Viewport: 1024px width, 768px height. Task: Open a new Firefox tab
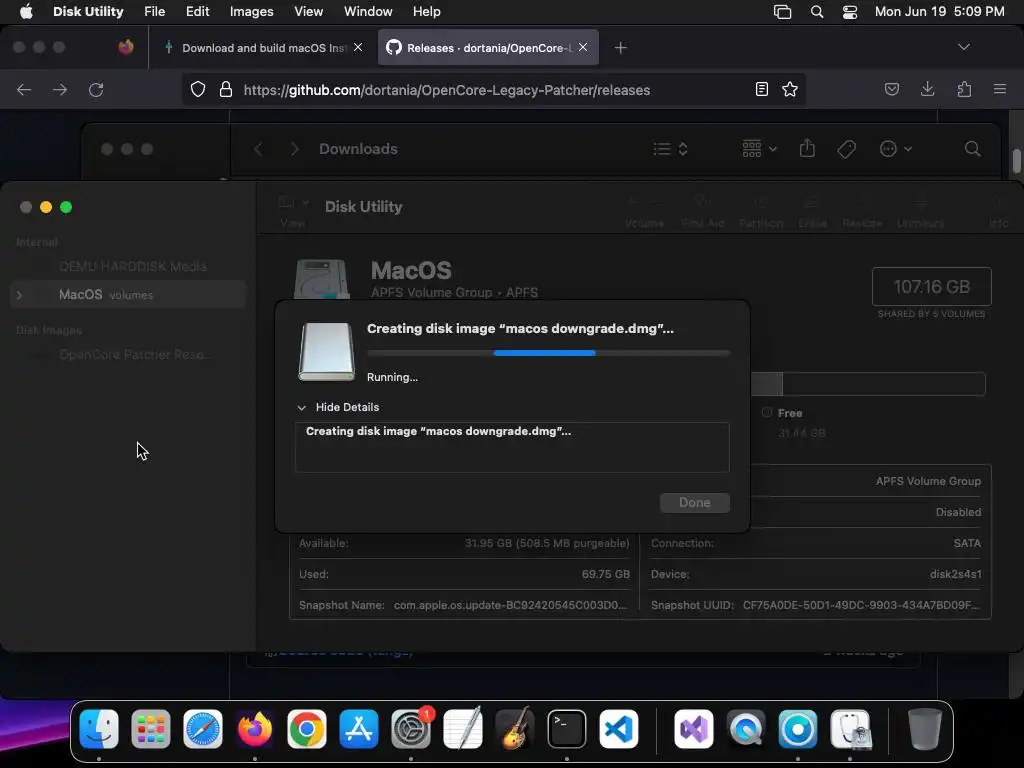click(620, 48)
